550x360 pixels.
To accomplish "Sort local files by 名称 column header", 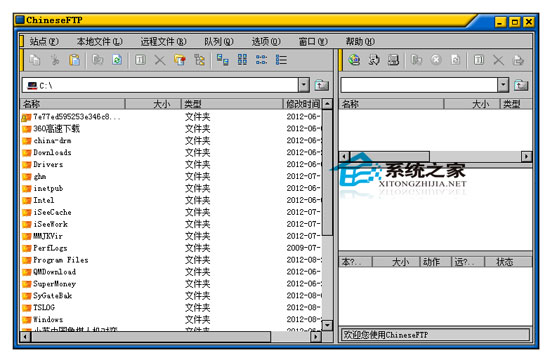I will pos(73,104).
